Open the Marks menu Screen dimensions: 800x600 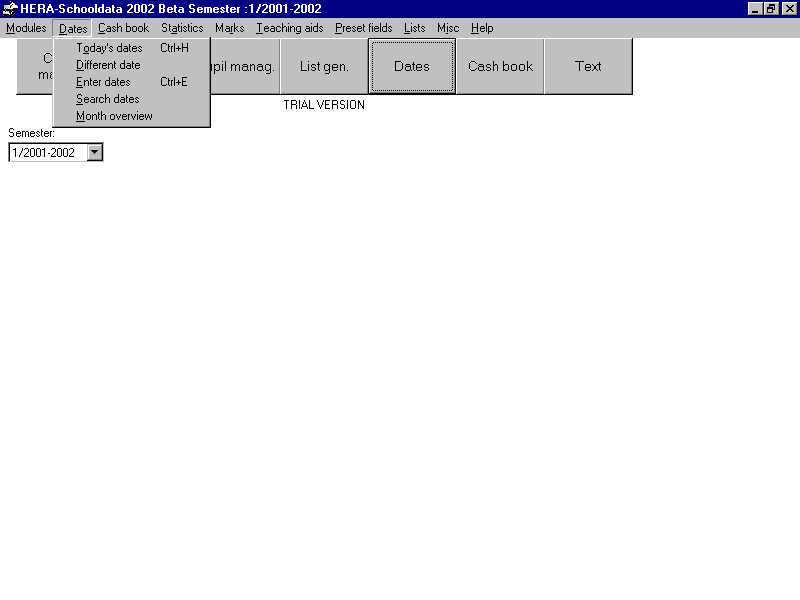[230, 28]
